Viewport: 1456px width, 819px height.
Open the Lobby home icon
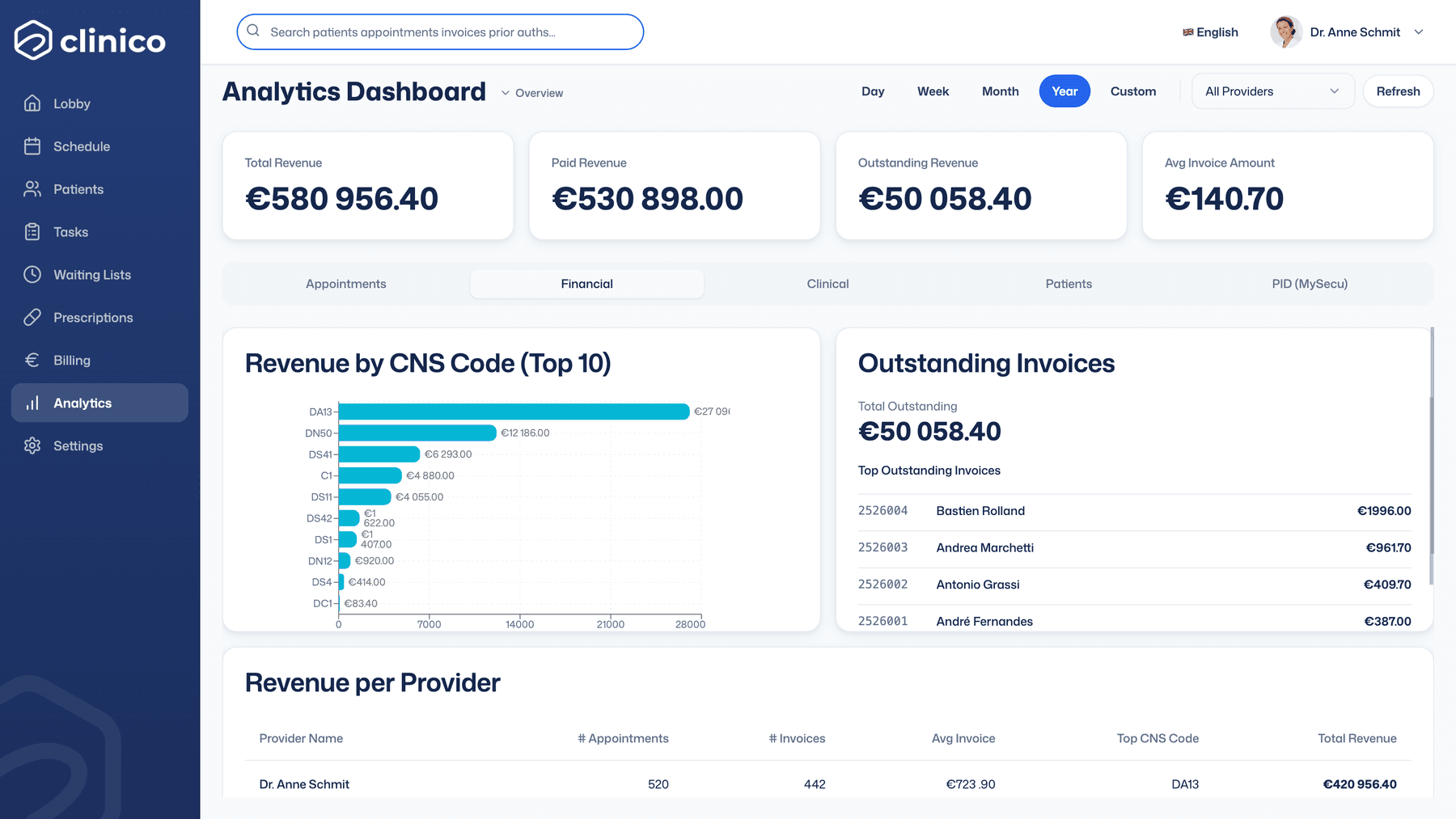(32, 103)
